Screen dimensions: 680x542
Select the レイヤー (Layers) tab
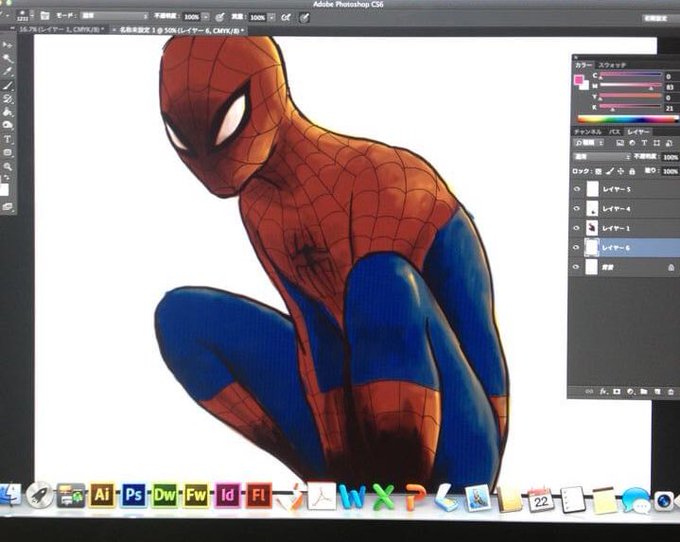(x=638, y=132)
